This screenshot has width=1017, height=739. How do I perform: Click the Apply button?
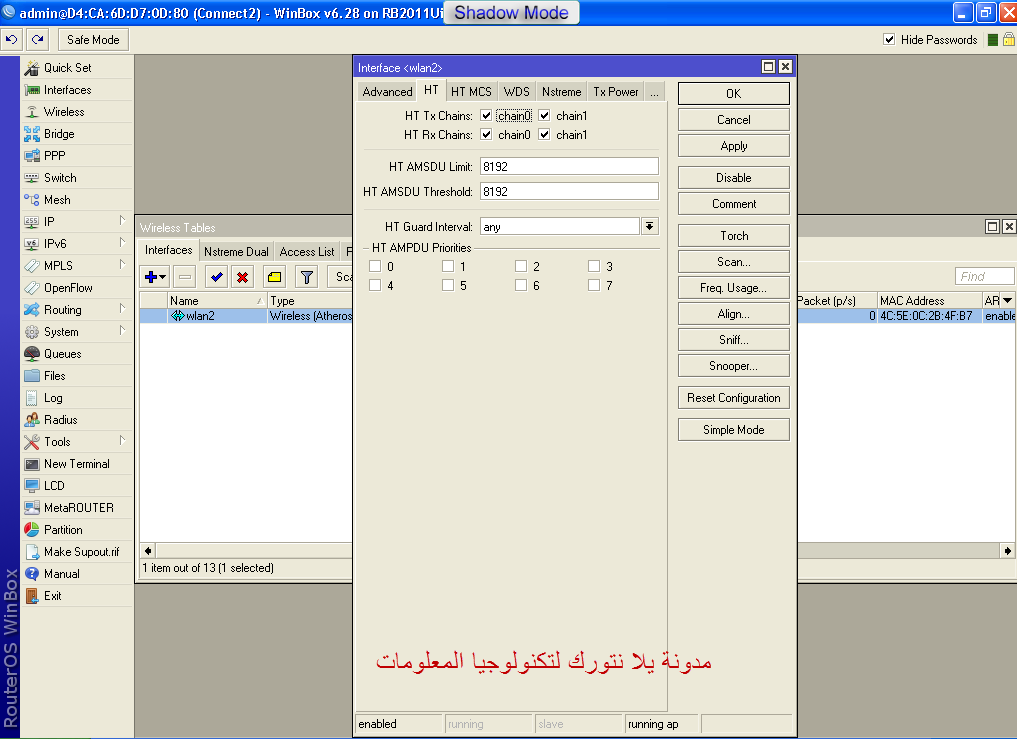[734, 146]
